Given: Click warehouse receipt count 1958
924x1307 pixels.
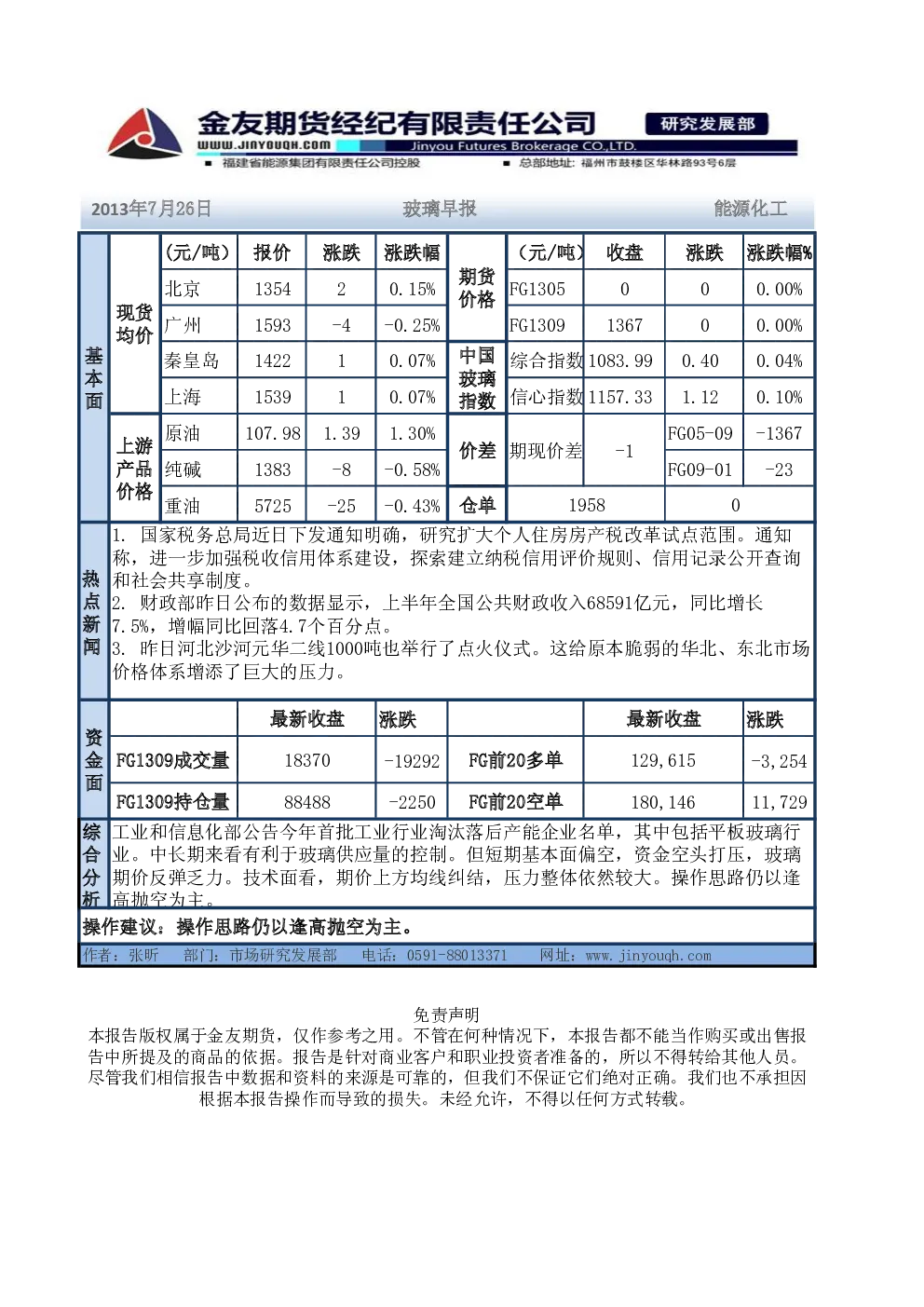Looking at the screenshot, I should point(587,505).
